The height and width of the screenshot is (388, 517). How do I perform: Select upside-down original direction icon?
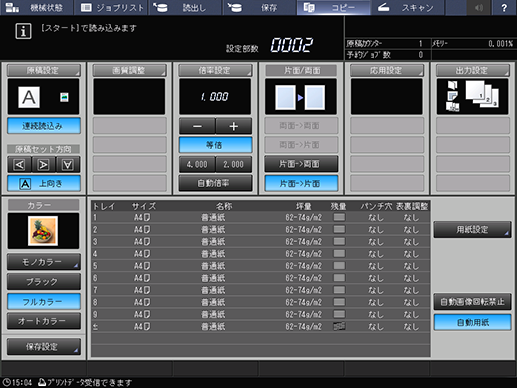[x=68, y=165]
